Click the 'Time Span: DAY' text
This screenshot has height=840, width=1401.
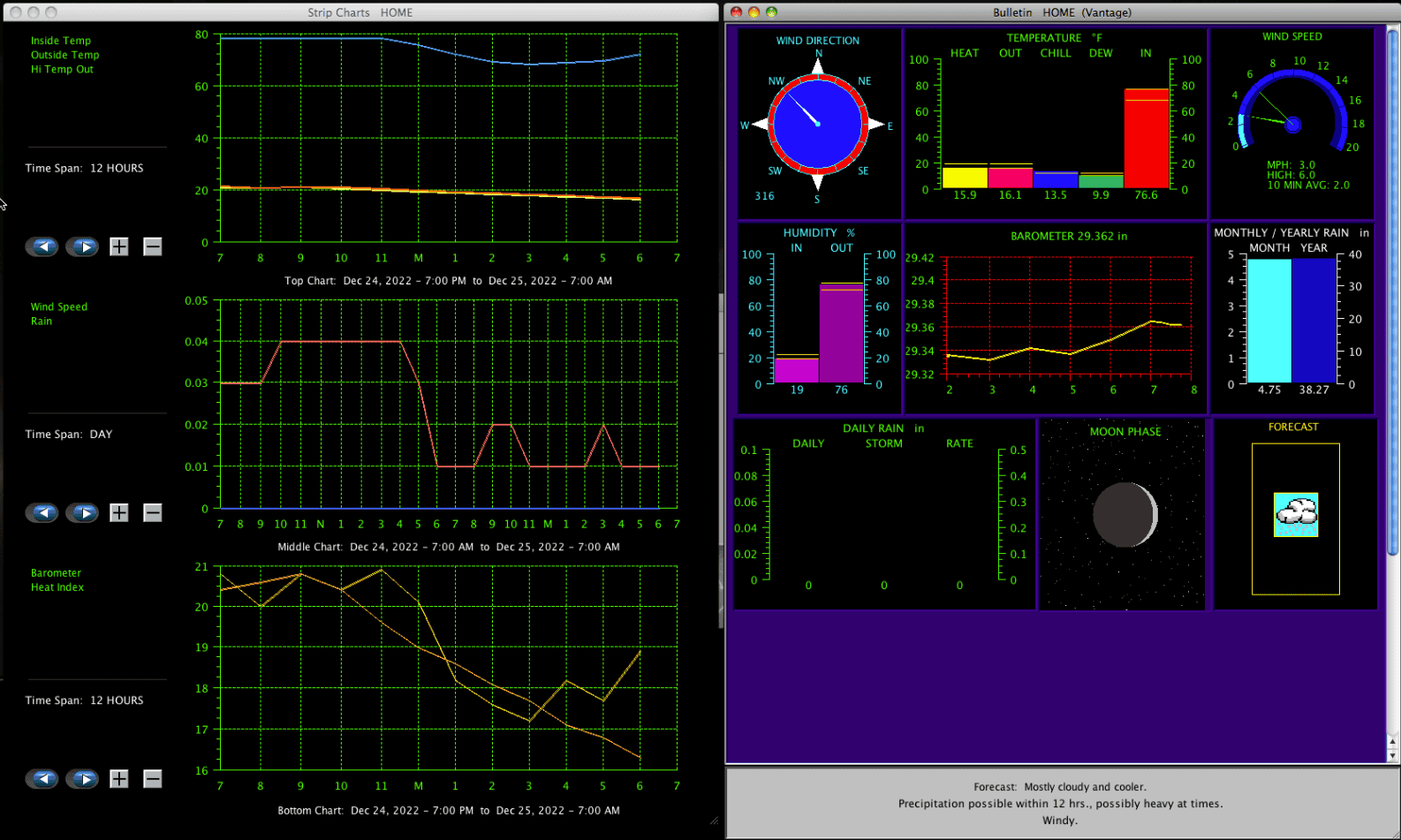[x=69, y=435]
